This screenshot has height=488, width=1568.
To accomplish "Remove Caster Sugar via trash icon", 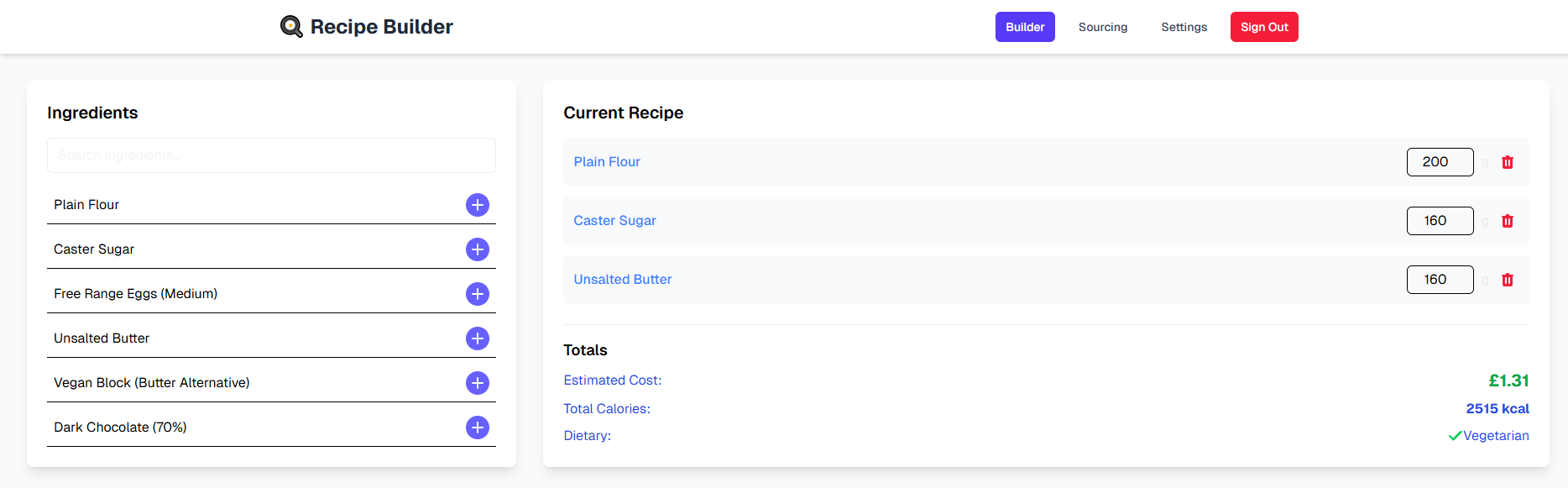I will point(1508,220).
